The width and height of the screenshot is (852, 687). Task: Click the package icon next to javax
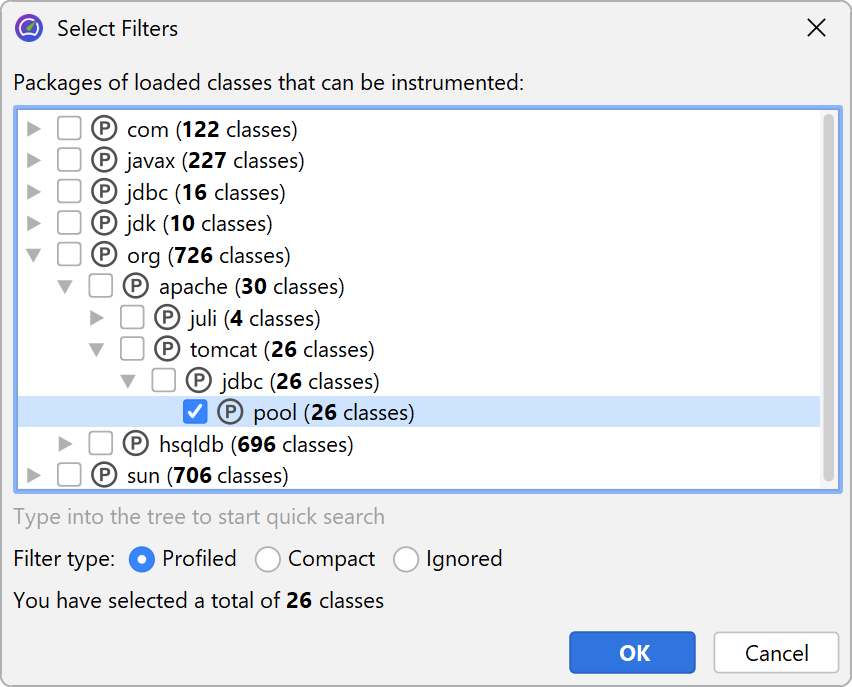(x=104, y=161)
